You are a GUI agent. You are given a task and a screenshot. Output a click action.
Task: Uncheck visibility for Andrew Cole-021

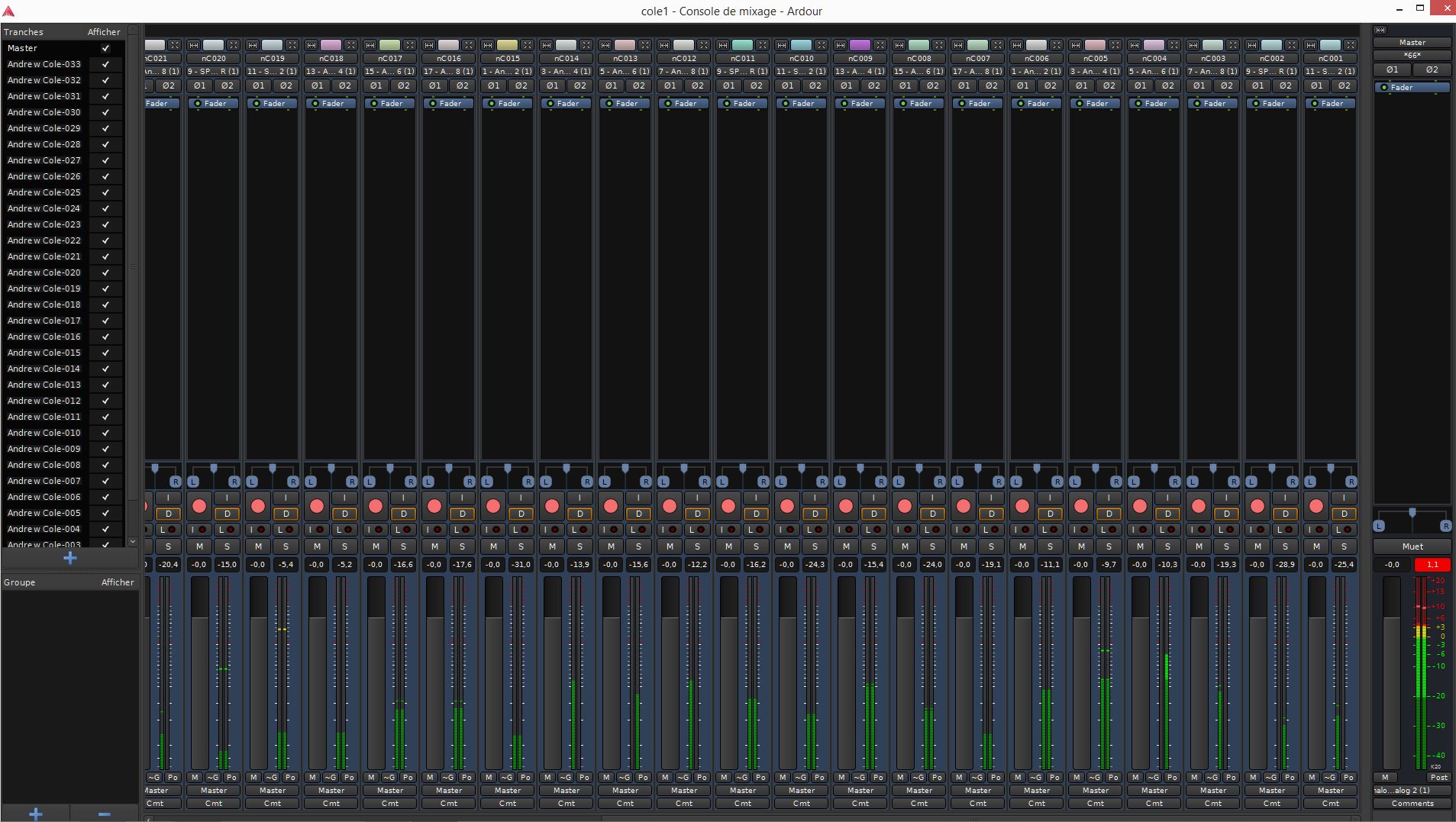pyautogui.click(x=106, y=256)
